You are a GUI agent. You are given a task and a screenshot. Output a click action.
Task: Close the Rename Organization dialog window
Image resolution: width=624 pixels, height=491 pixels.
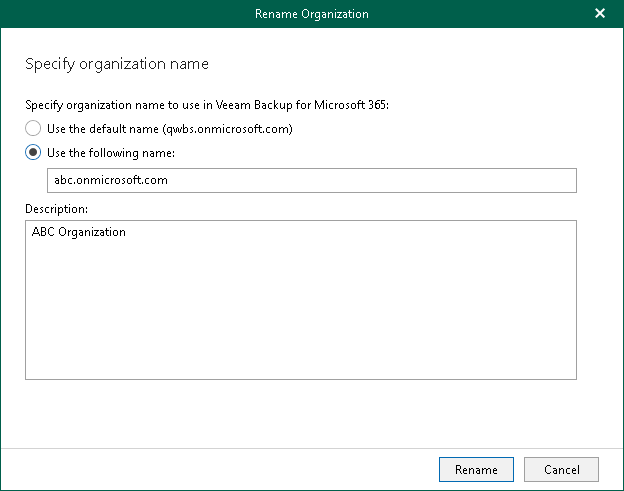click(x=600, y=14)
